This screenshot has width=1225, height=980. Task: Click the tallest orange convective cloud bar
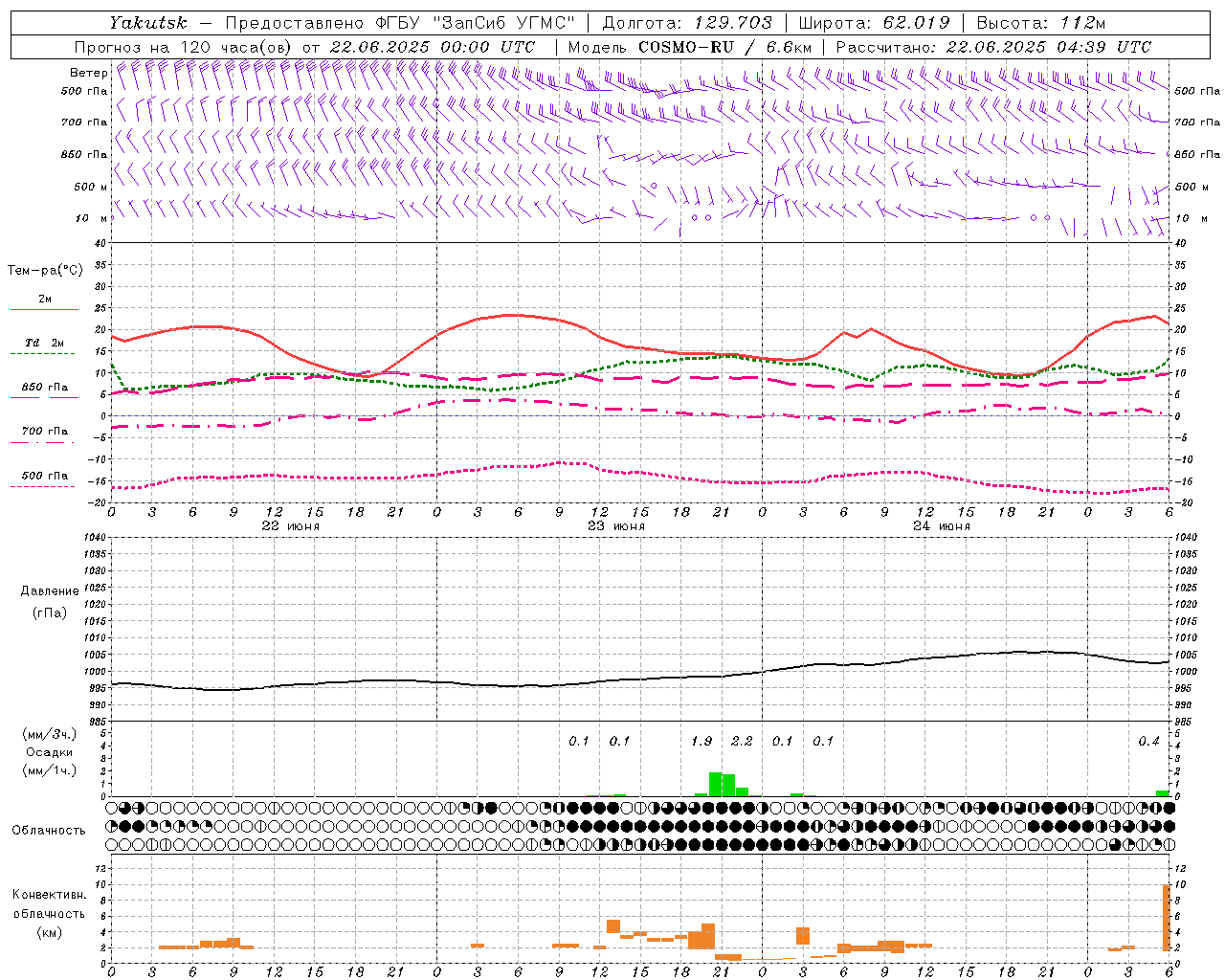(x=1167, y=918)
